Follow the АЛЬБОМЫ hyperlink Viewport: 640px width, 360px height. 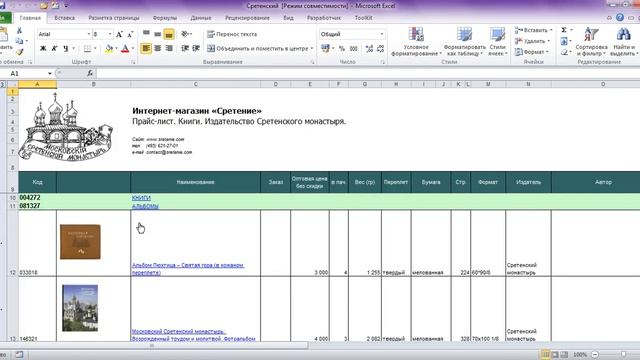coord(145,206)
